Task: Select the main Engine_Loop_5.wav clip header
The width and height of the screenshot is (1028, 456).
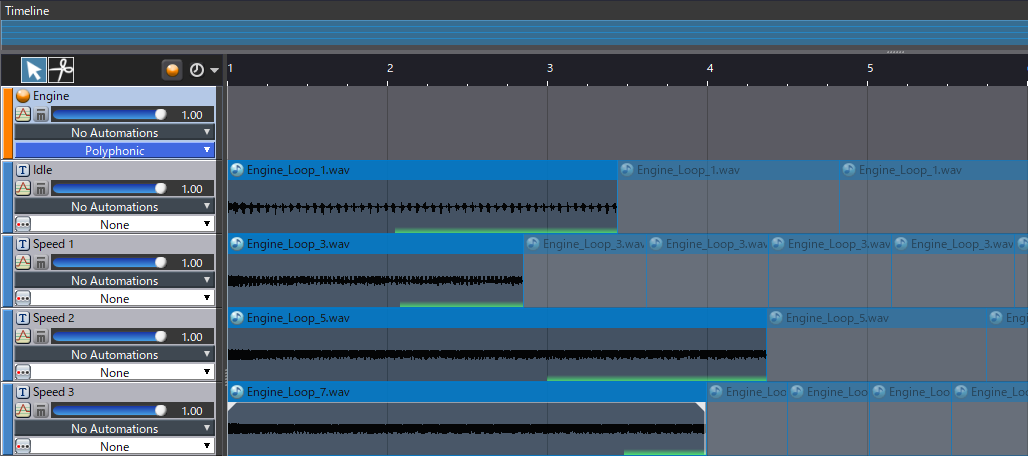Action: pyautogui.click(x=497, y=318)
